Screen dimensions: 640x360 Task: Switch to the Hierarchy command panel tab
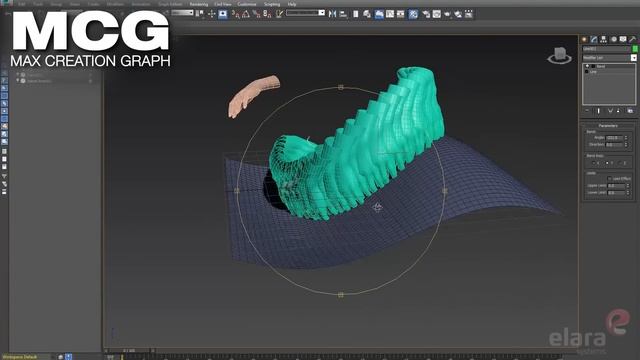pyautogui.click(x=603, y=39)
